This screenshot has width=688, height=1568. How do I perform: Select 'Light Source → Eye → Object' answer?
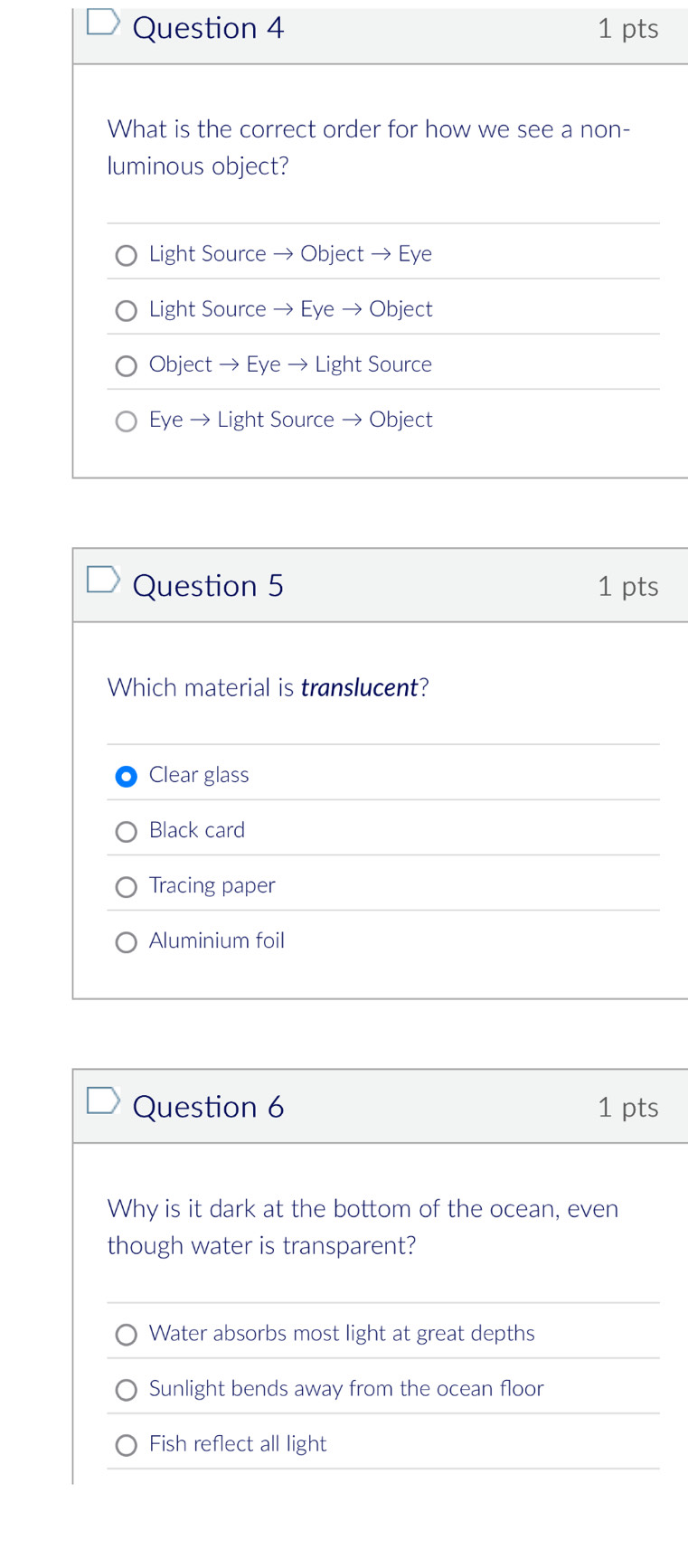[x=127, y=311]
